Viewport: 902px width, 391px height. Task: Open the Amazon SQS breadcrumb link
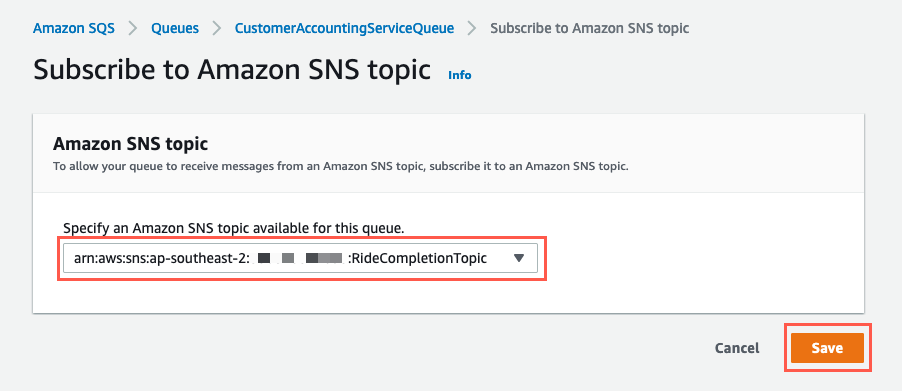pos(74,28)
